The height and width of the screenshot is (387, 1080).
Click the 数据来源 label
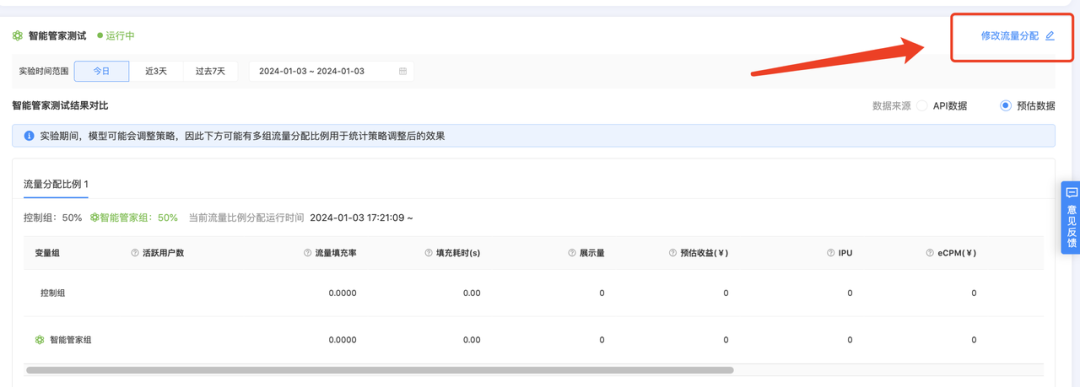[x=891, y=106]
